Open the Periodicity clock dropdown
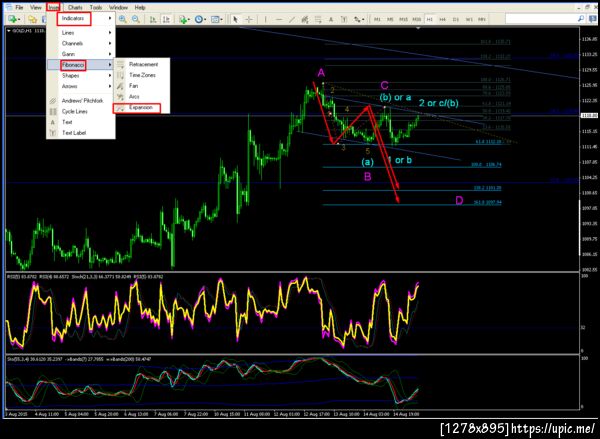The image size is (600, 439). [200, 19]
